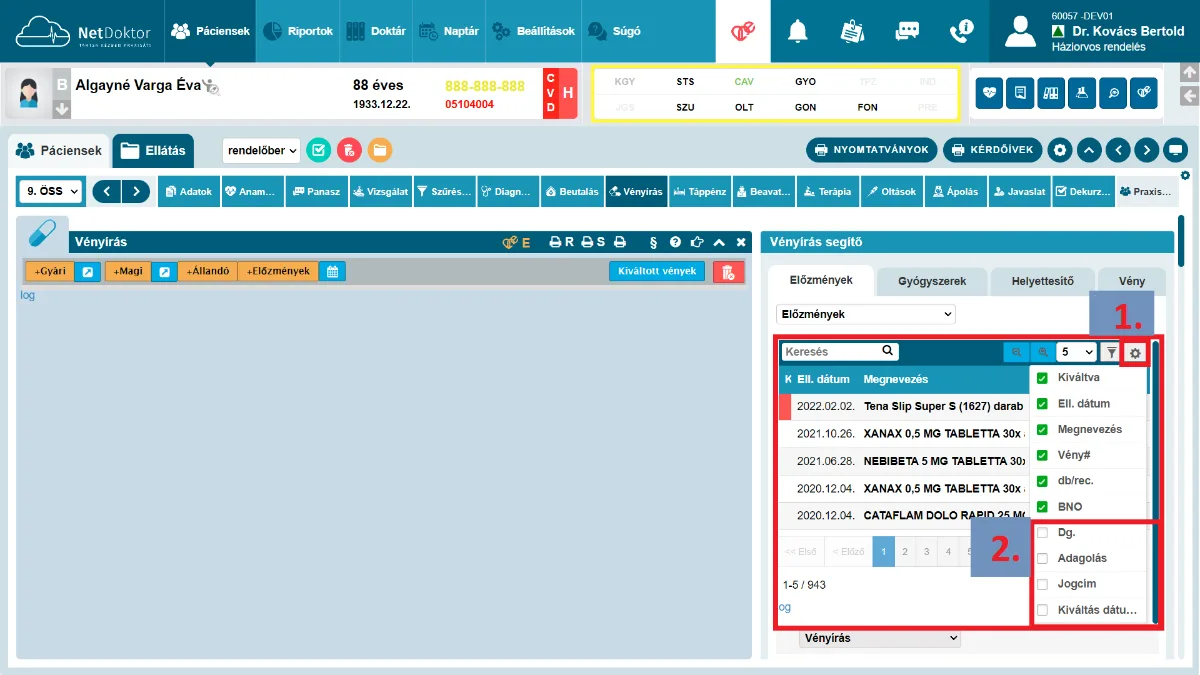Click the +Gyári button
The width and height of the screenshot is (1200, 675).
tap(50, 271)
